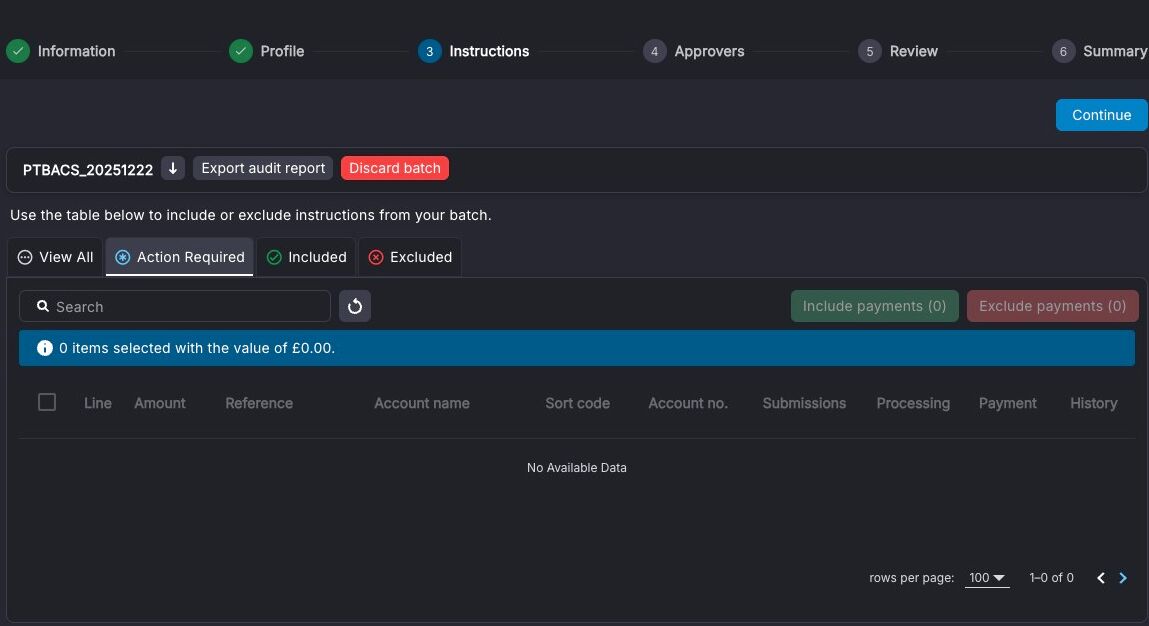1149x626 pixels.
Task: Sort by the Submissions column header
Action: click(804, 403)
